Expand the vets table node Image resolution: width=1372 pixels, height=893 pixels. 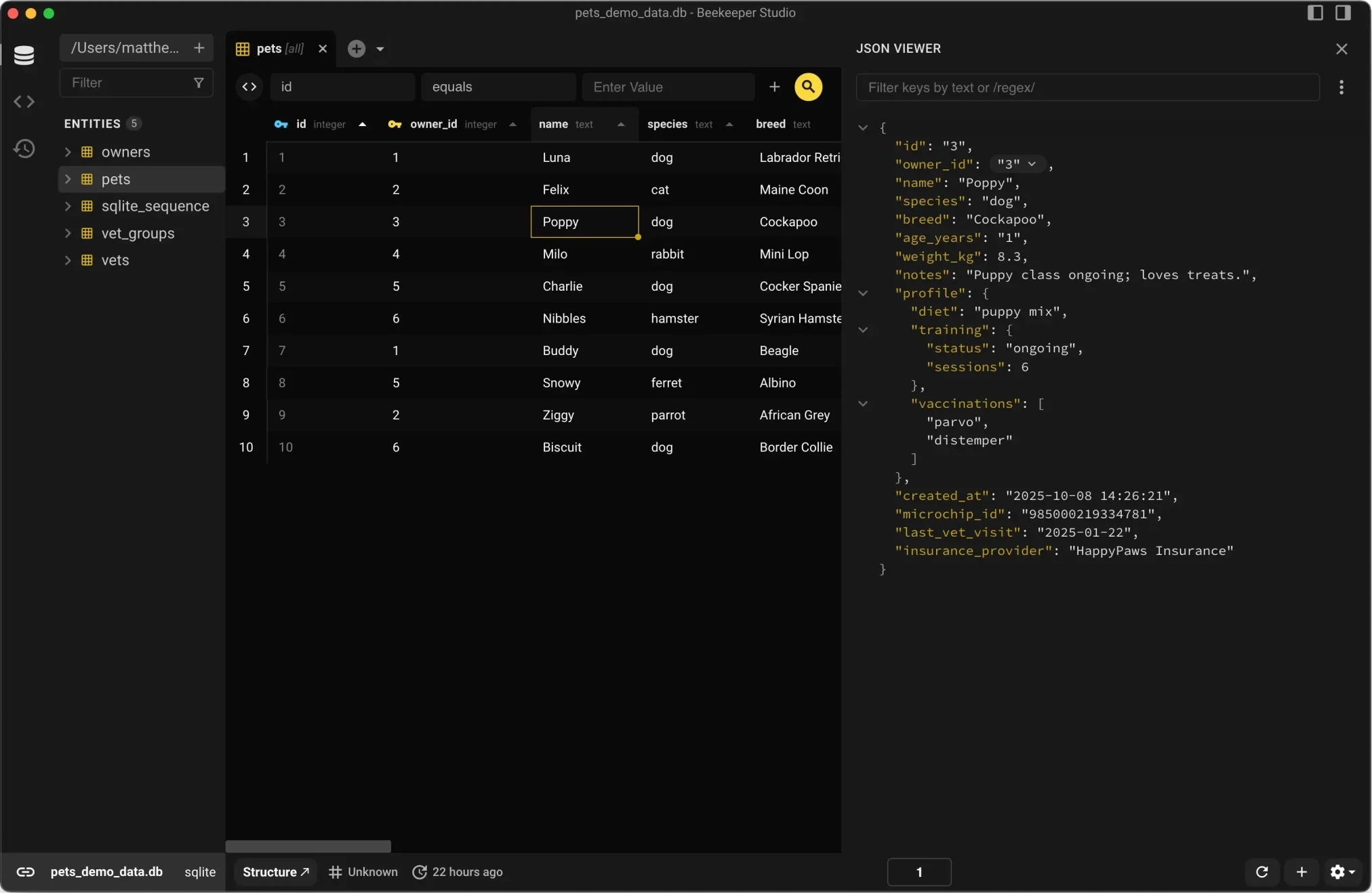click(68, 260)
